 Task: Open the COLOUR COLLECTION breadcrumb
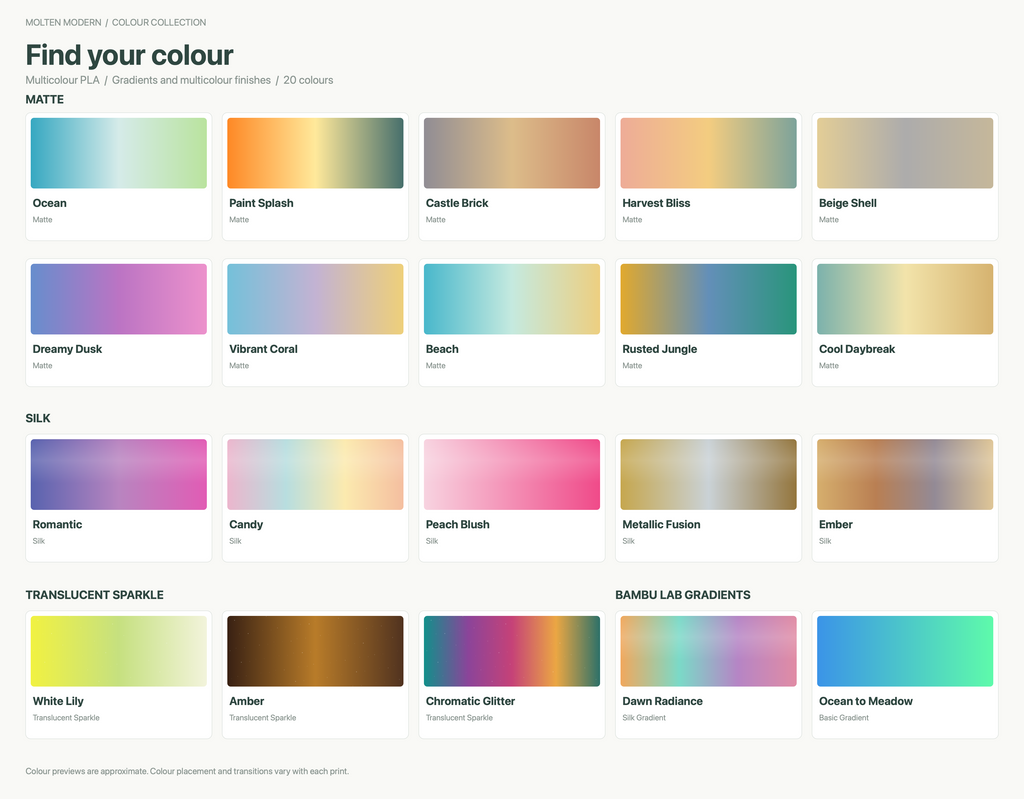[159, 22]
